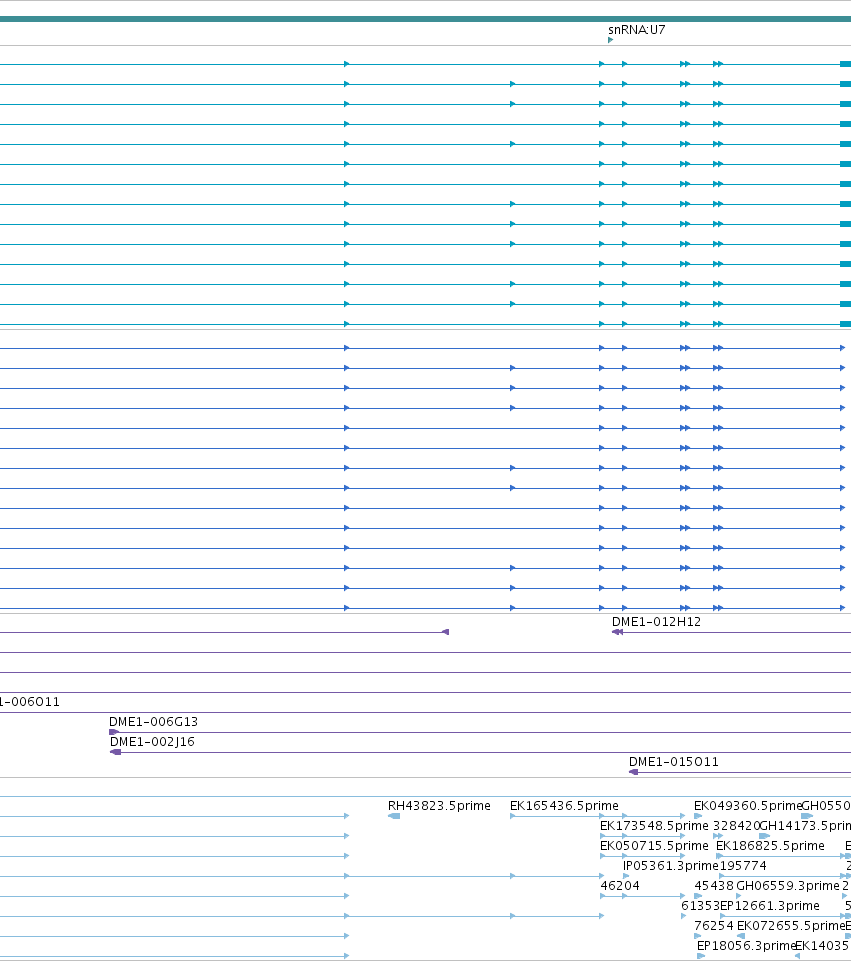Select the small arrow glyph under snRNA:U7
The image size is (851, 961).
pyautogui.click(x=610, y=40)
